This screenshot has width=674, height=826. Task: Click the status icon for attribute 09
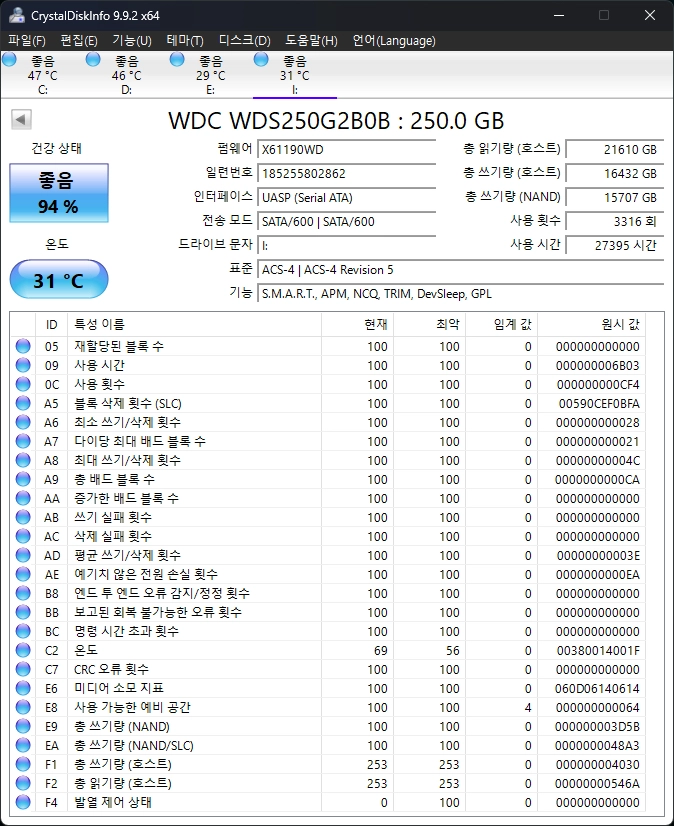[23, 365]
